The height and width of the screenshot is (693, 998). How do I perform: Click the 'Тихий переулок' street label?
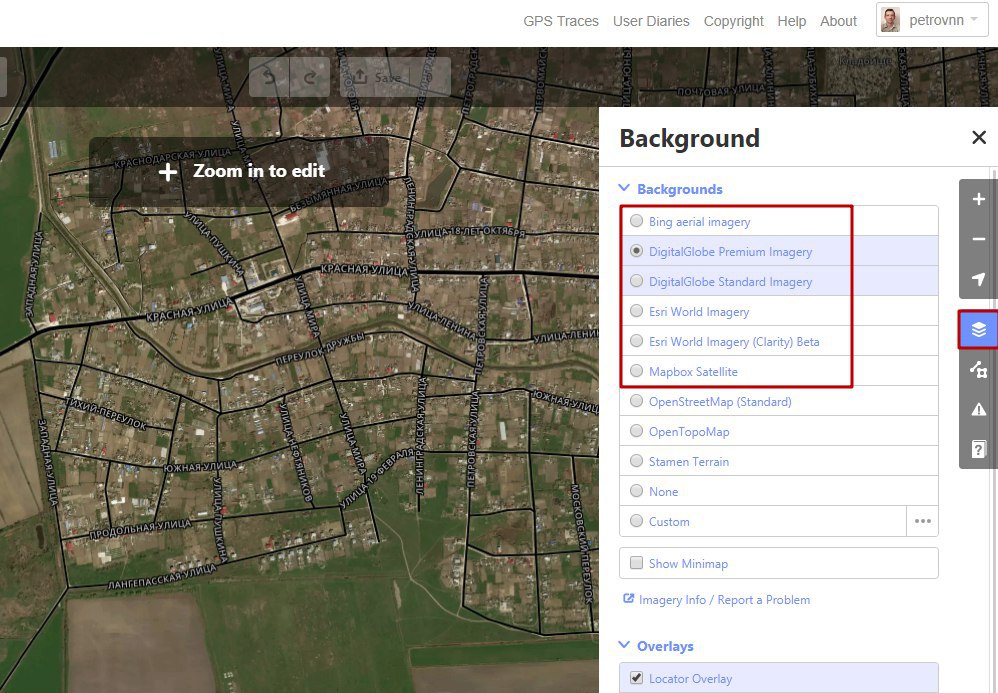tap(107, 414)
